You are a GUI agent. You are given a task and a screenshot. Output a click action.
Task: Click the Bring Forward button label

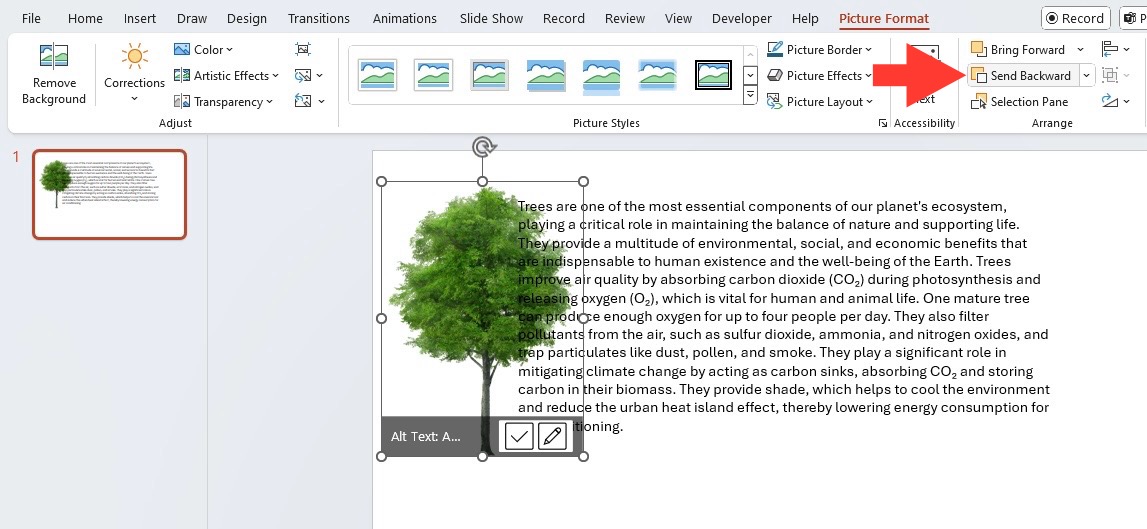pyautogui.click(x=1028, y=50)
